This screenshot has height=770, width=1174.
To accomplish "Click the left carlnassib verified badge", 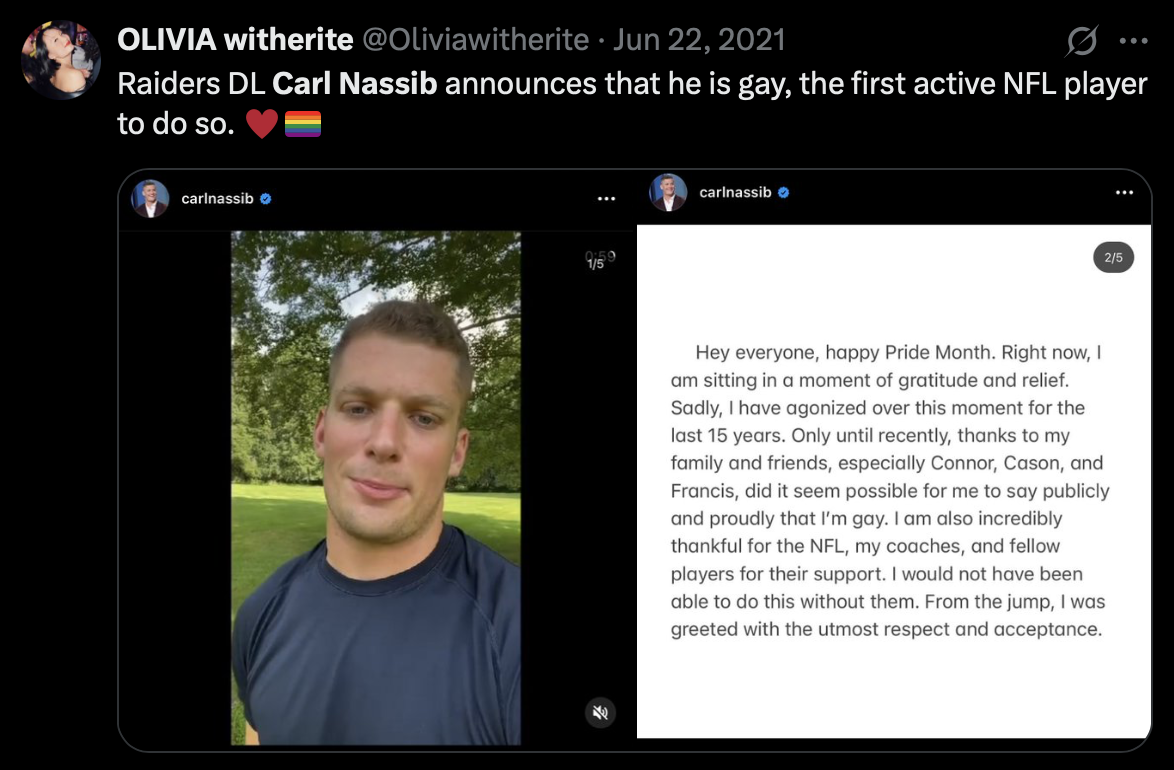I will coord(266,198).
